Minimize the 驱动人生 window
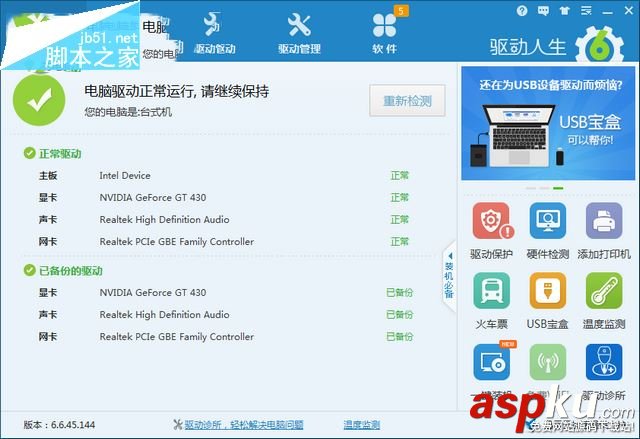The image size is (640, 439). pos(607,12)
